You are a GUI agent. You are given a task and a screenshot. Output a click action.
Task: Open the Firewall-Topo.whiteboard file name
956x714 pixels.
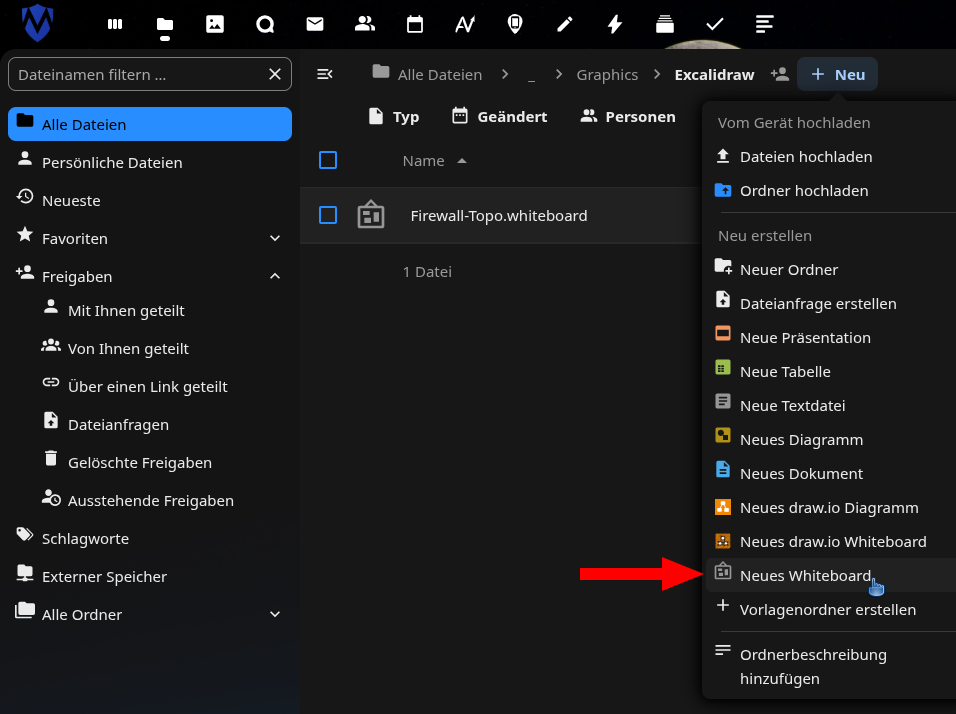coord(499,216)
